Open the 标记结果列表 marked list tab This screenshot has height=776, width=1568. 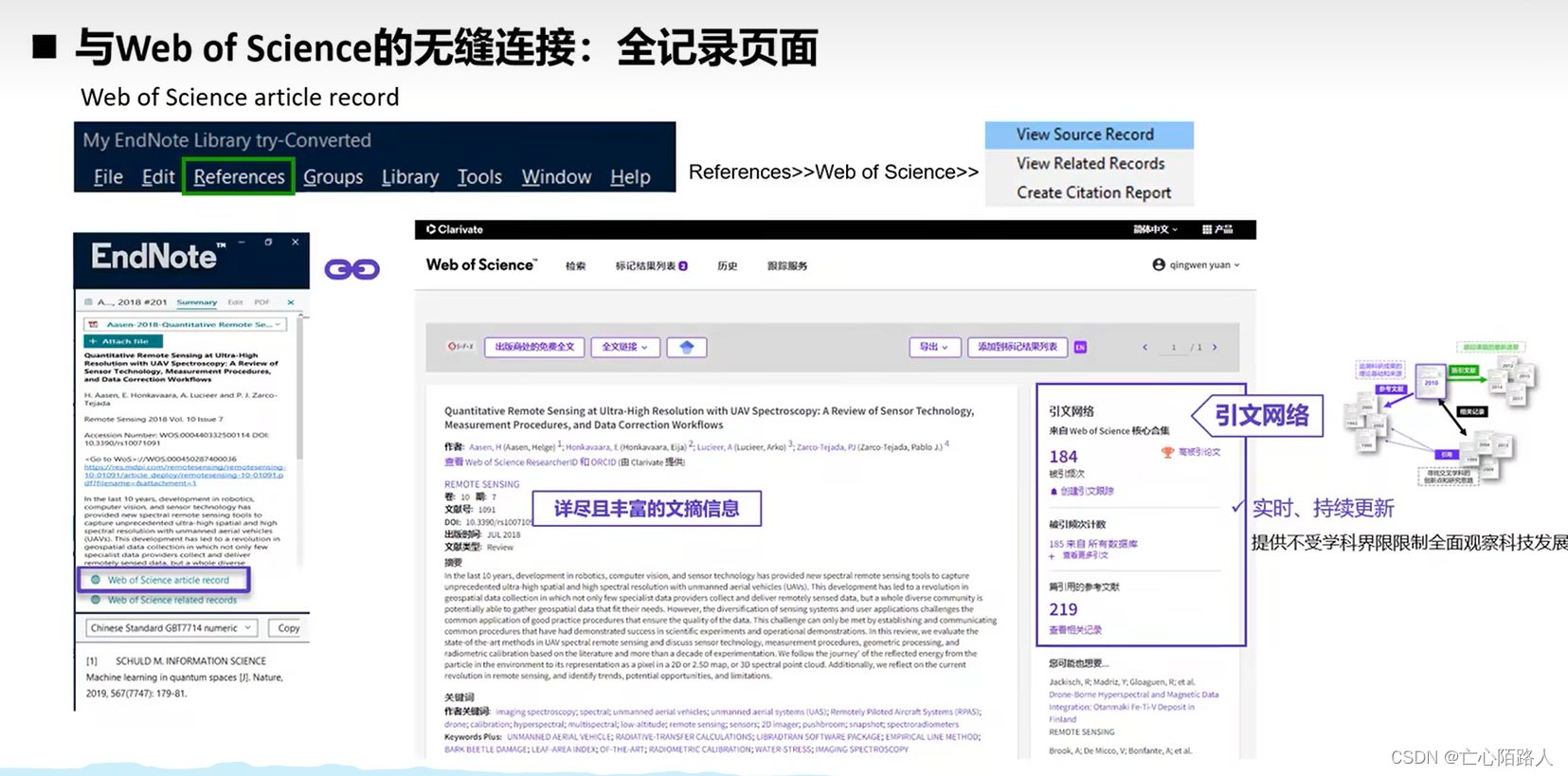(651, 266)
